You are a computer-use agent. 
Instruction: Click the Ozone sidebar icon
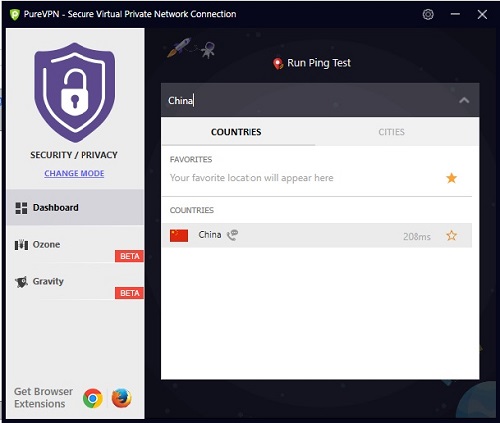coord(21,245)
